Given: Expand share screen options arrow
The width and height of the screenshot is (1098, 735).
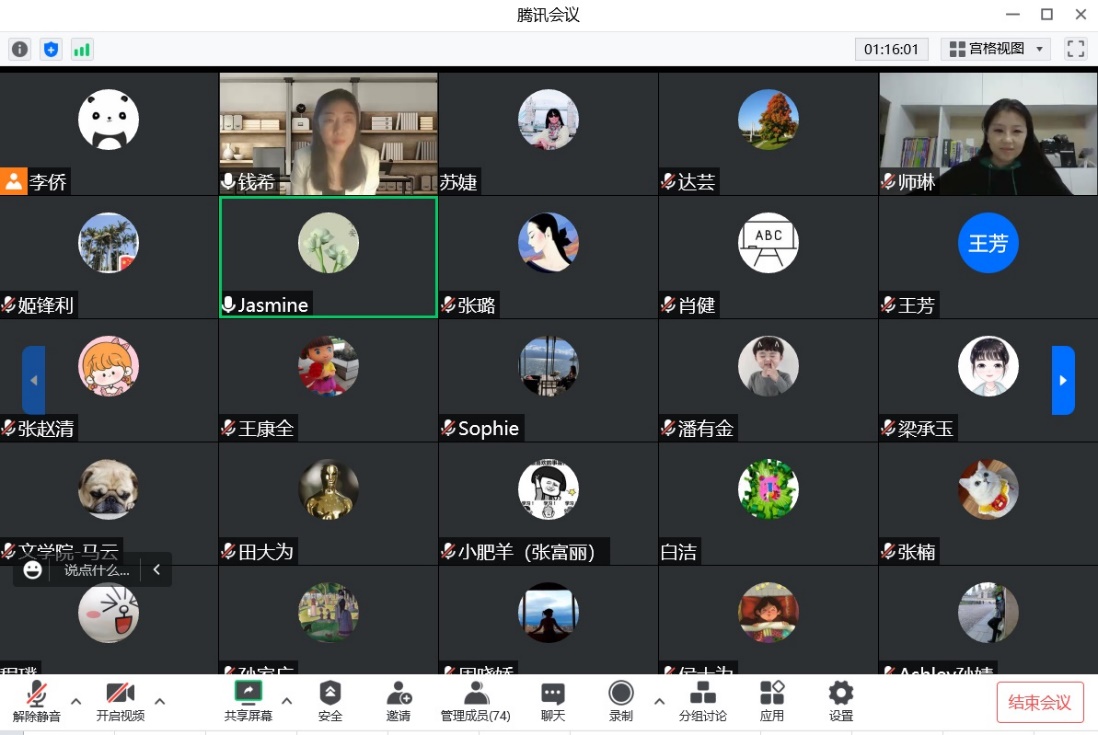Looking at the screenshot, I should 287,701.
